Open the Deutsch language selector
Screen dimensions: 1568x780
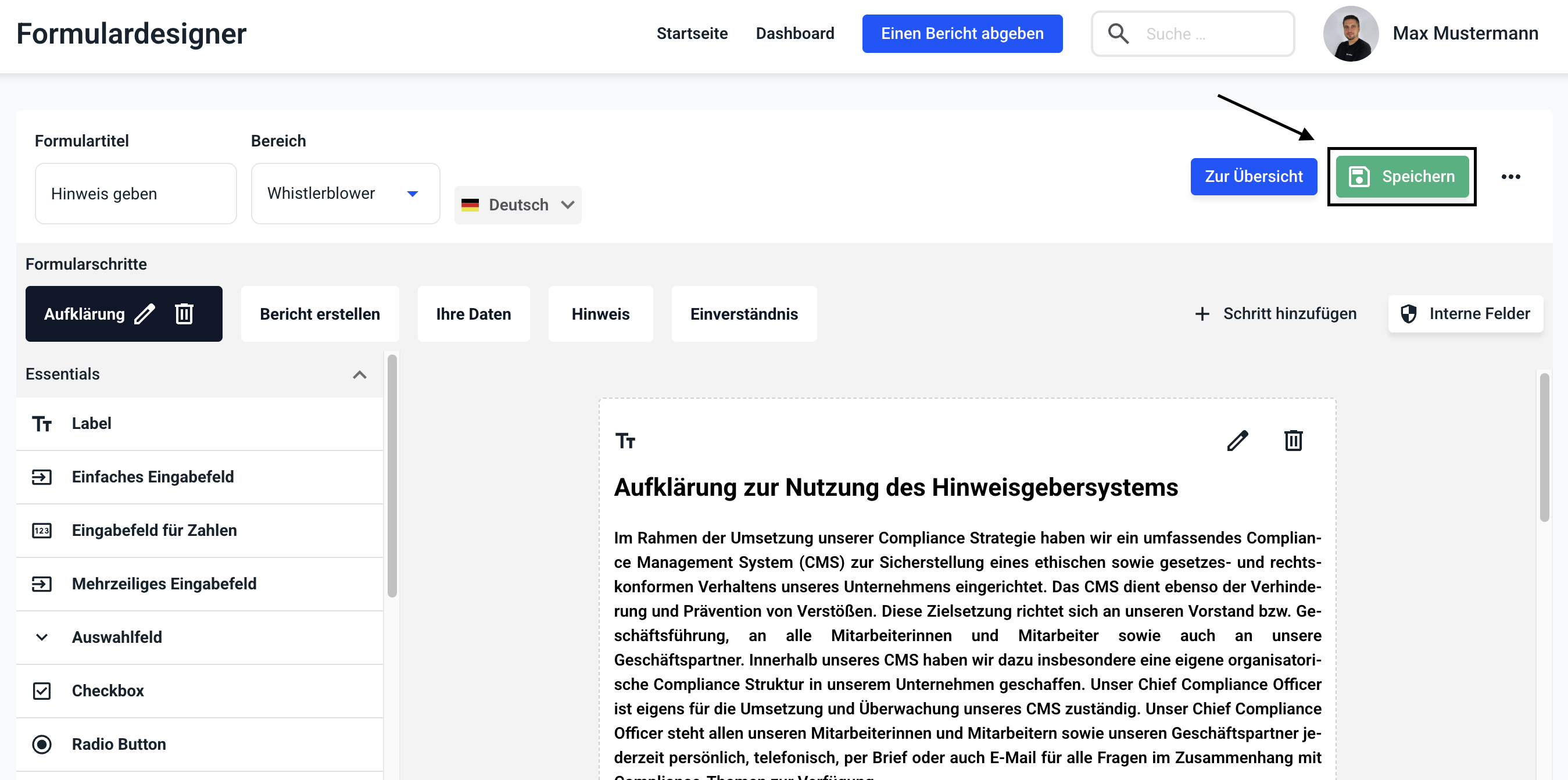(x=518, y=205)
